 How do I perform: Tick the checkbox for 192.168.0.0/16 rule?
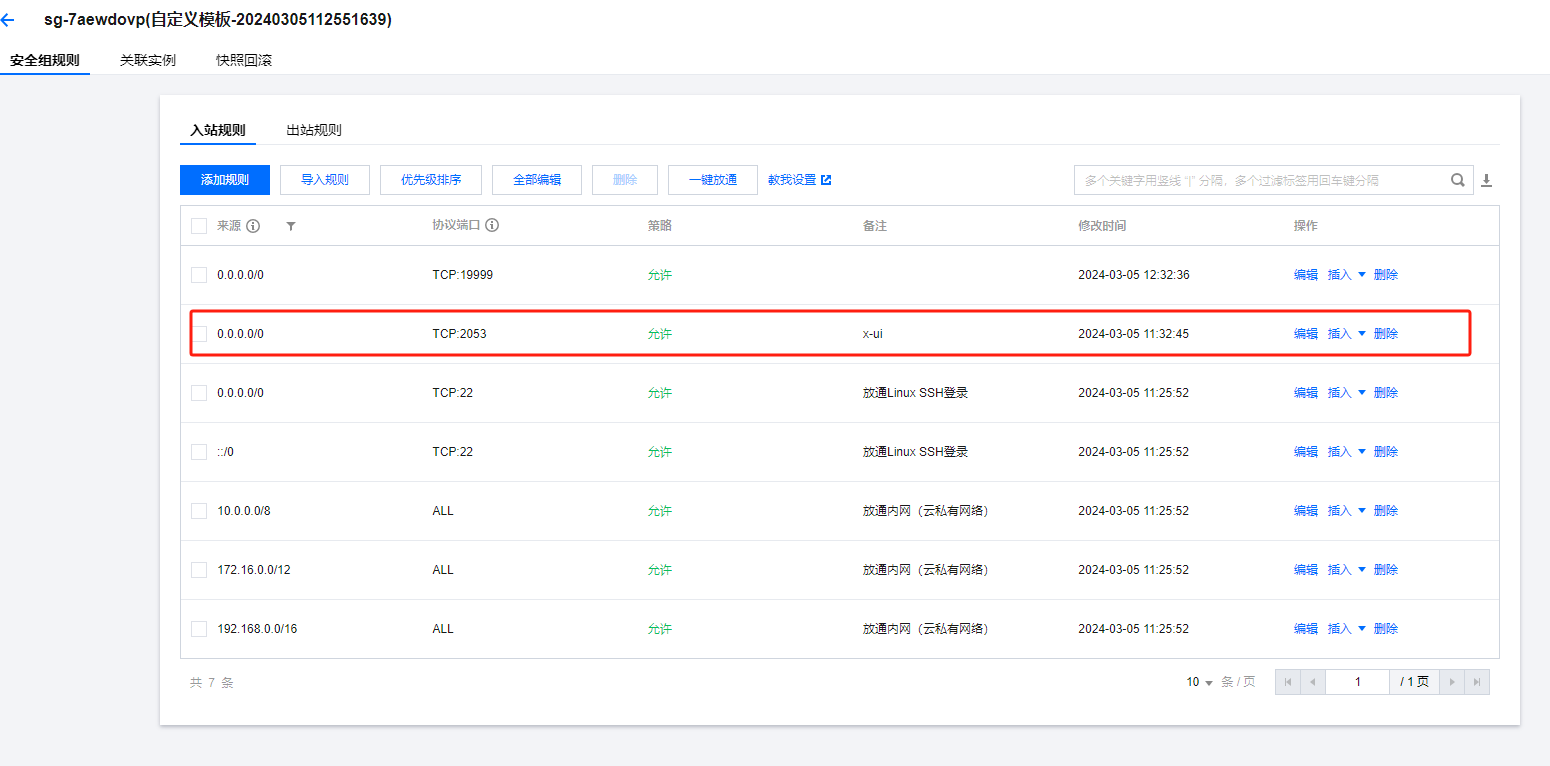coord(199,629)
